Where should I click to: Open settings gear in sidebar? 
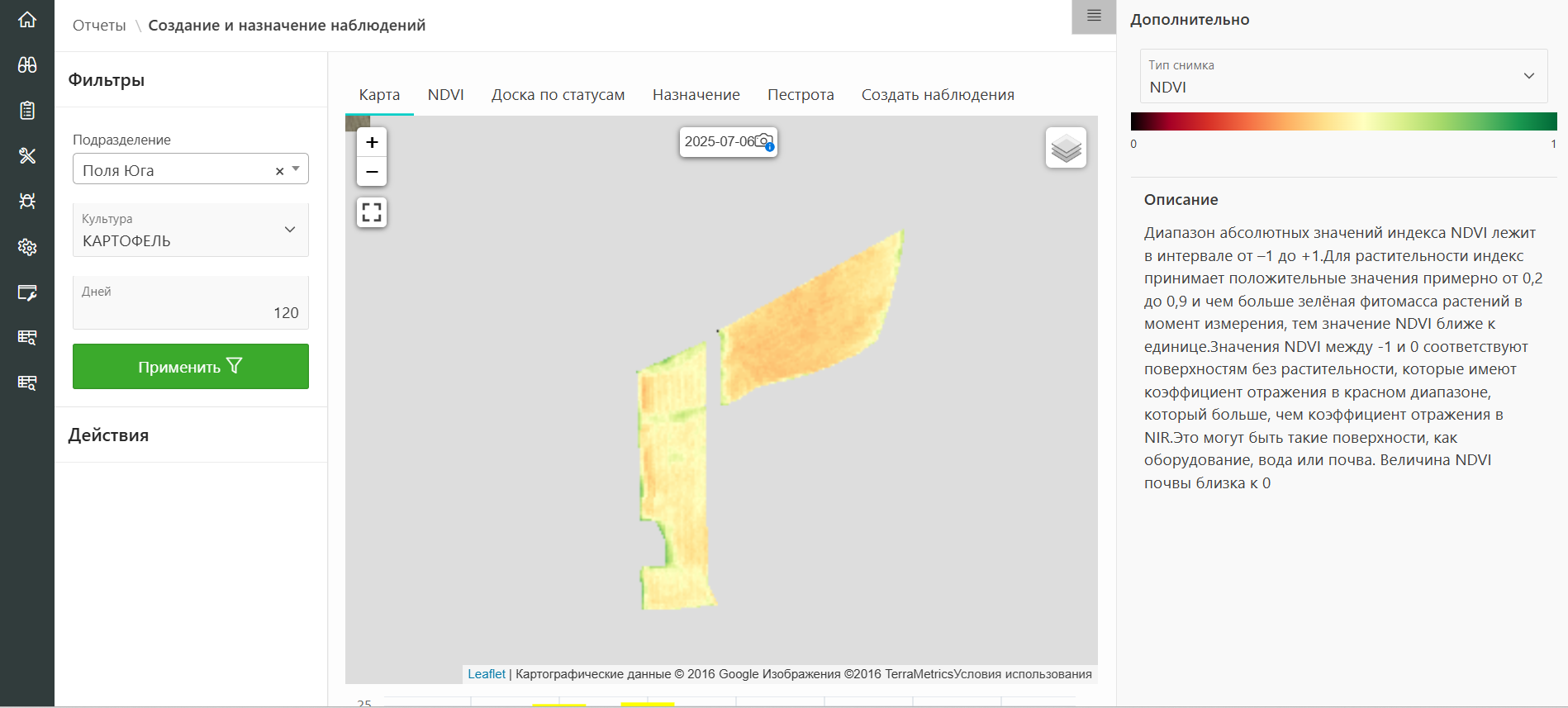pyautogui.click(x=27, y=246)
